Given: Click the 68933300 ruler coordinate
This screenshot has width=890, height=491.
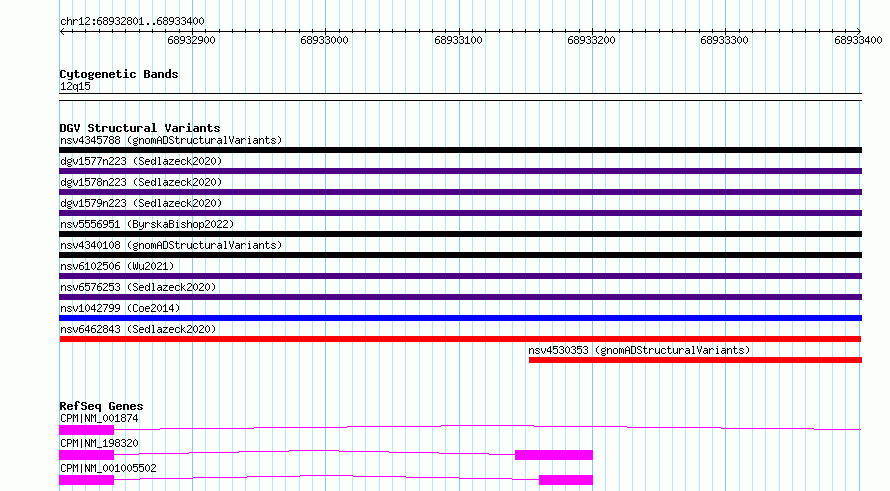Looking at the screenshot, I should click(x=724, y=40).
